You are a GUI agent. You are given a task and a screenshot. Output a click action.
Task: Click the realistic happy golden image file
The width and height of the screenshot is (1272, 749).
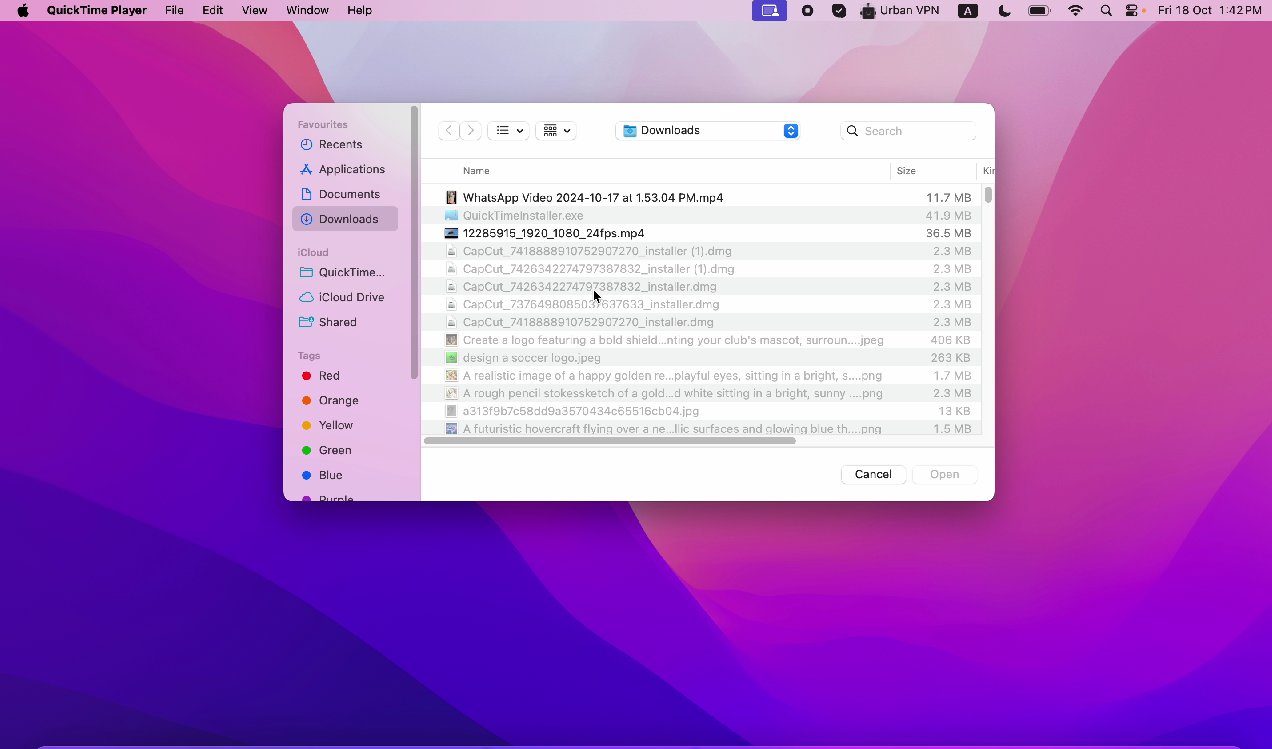click(701, 376)
